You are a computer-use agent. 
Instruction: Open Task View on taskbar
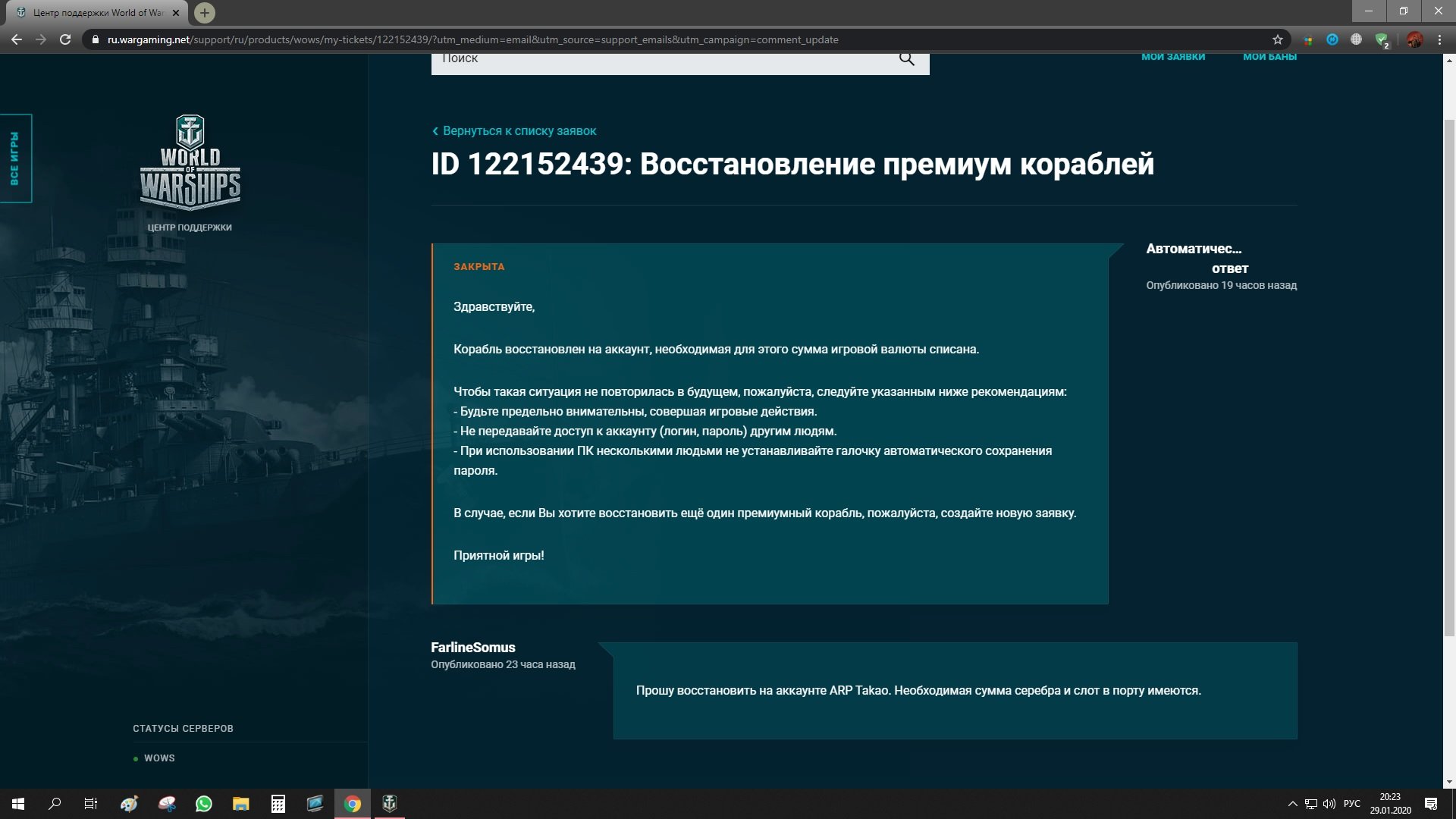coord(91,804)
